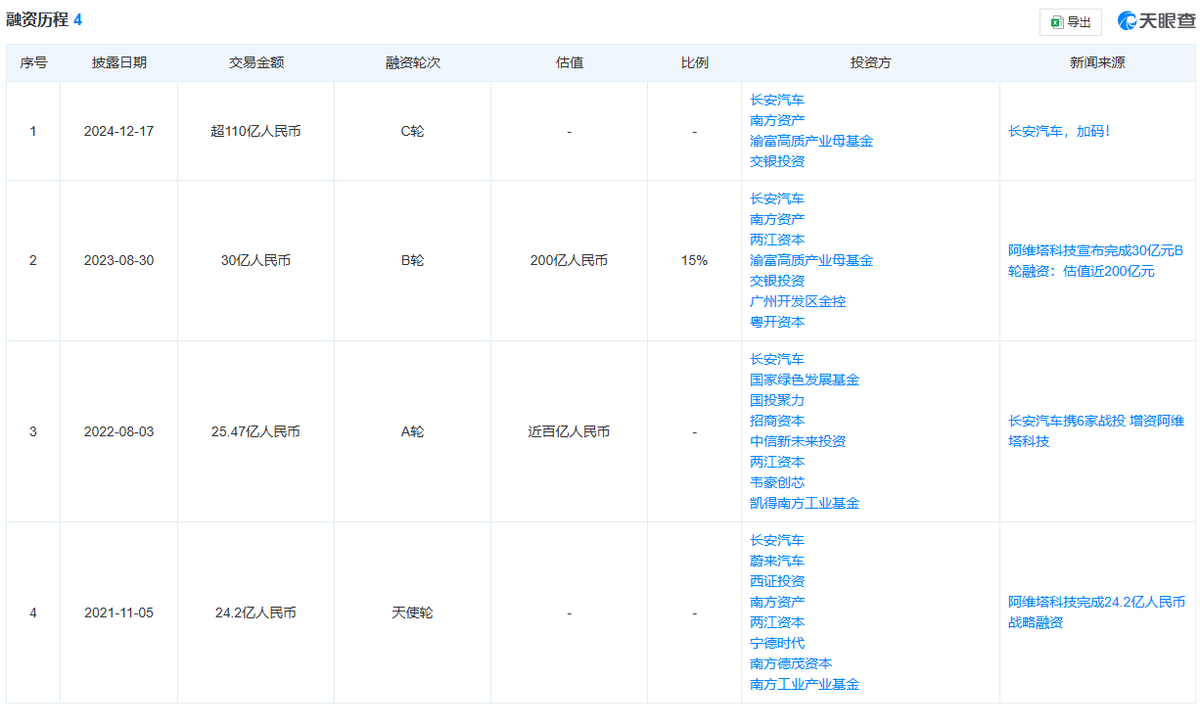Open 交银投资 in the B轮 row
Image resolution: width=1200 pixels, height=715 pixels.
pos(777,281)
